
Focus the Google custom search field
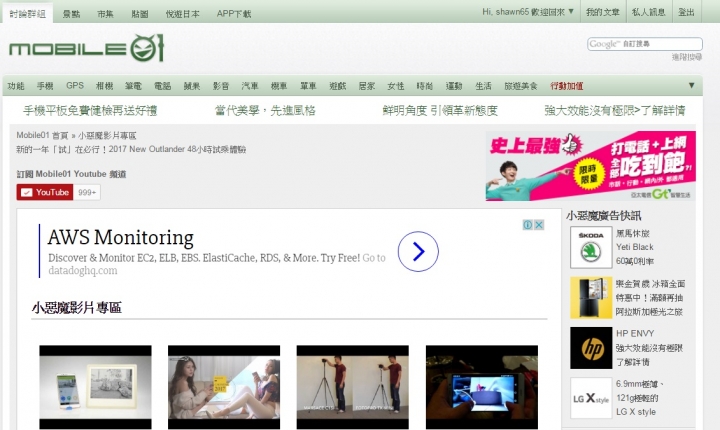645,44
